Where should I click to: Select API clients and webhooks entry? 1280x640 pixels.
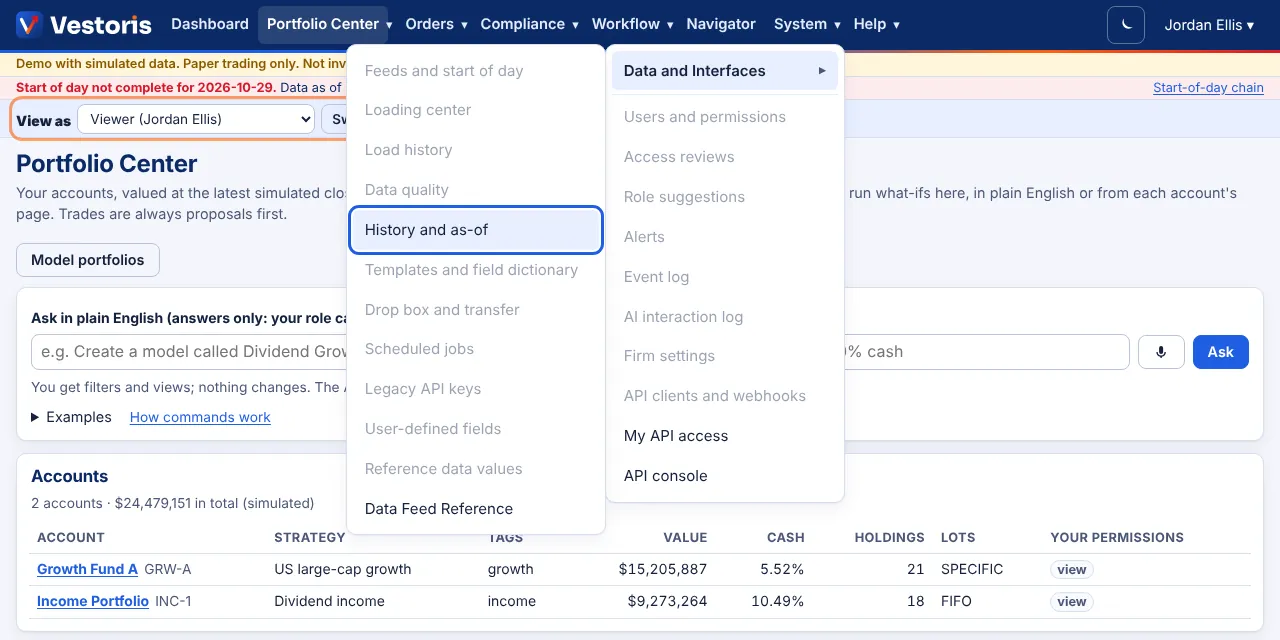coord(725,396)
